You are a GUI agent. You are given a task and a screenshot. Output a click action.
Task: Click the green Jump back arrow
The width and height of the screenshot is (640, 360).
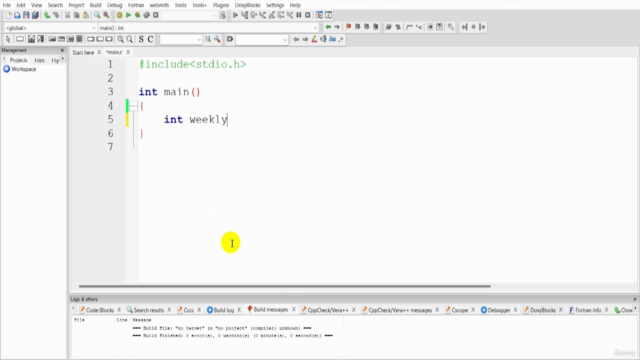(x=328, y=27)
